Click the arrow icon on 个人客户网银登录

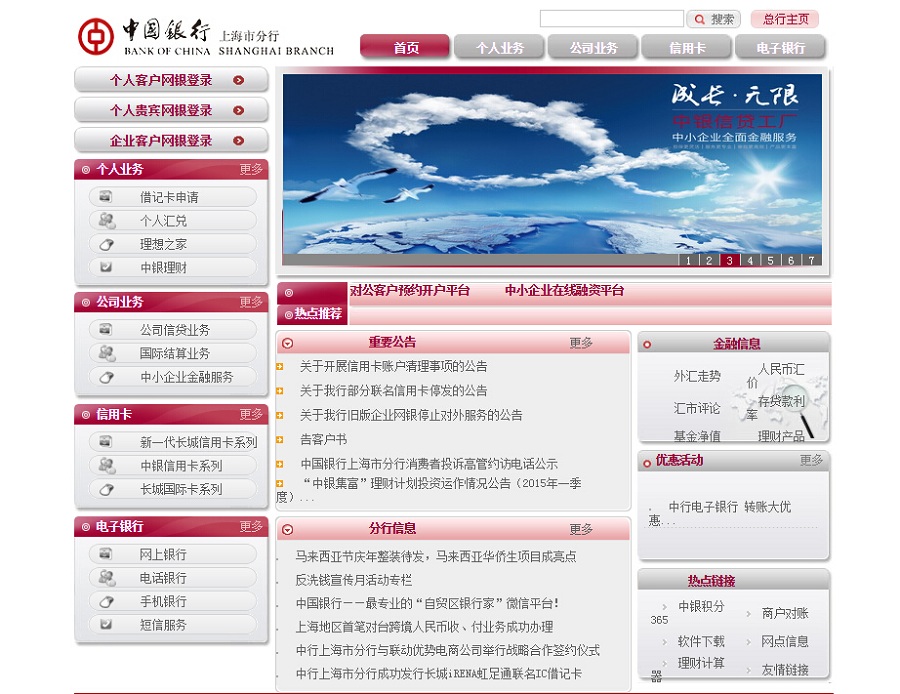tap(239, 80)
